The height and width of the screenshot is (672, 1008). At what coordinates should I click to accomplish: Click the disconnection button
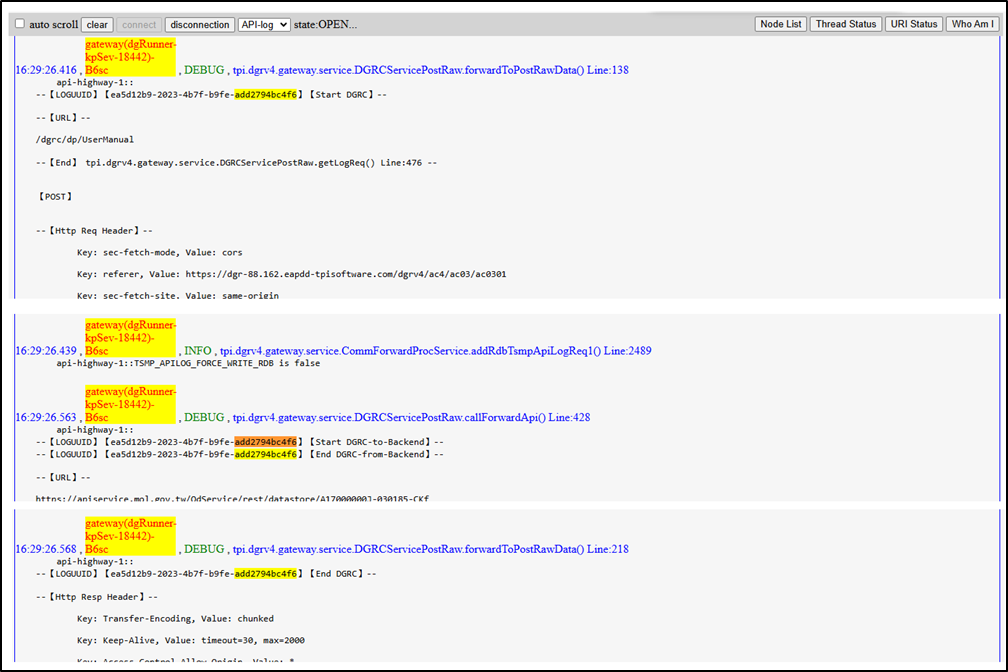(x=200, y=24)
